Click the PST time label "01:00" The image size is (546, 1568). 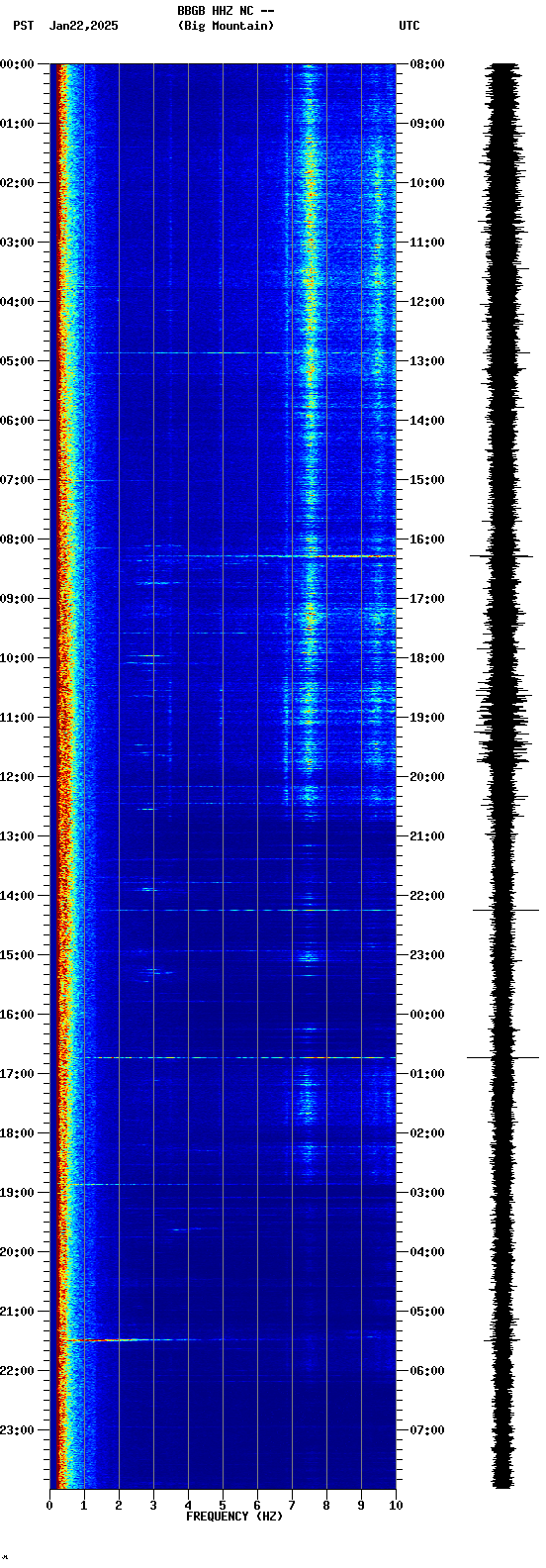[17, 124]
